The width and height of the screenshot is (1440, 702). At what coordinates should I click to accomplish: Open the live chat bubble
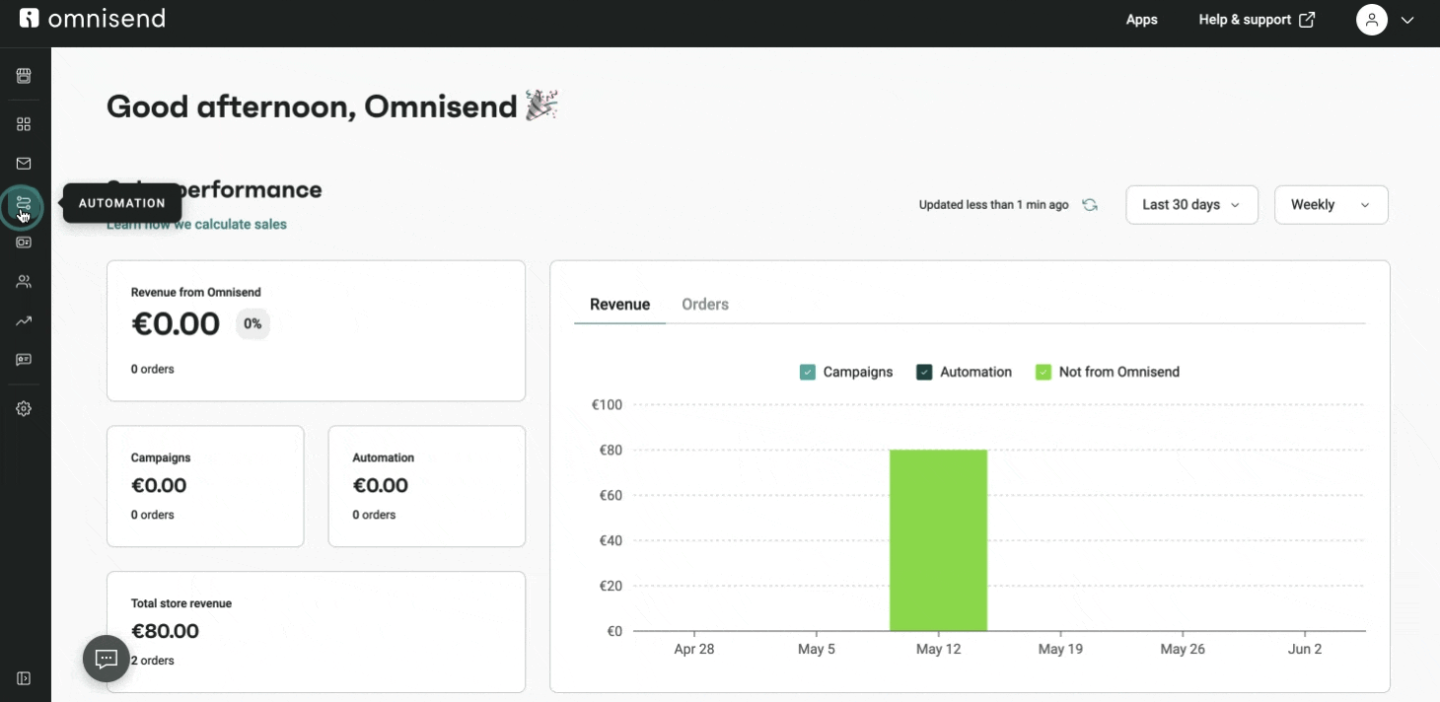click(106, 658)
